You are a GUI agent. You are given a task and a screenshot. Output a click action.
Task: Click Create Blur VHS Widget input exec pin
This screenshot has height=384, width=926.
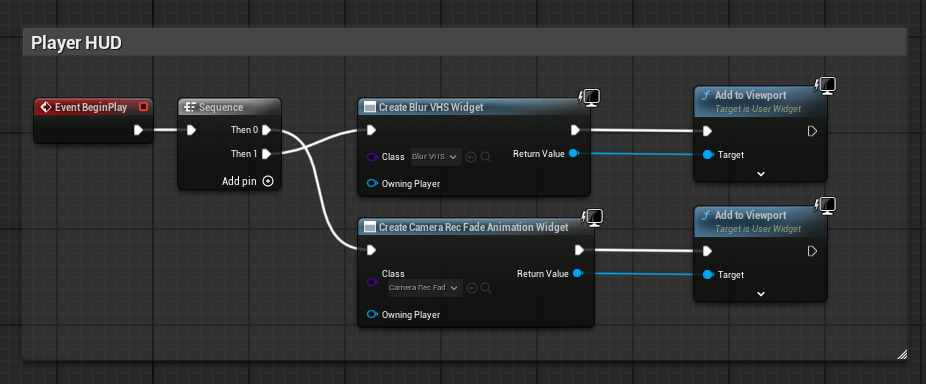point(371,130)
